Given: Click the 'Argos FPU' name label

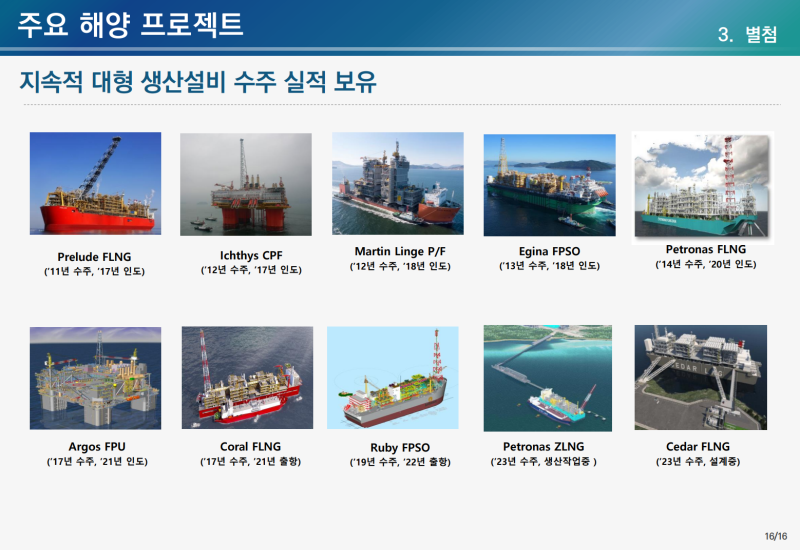Looking at the screenshot, I should [x=96, y=446].
